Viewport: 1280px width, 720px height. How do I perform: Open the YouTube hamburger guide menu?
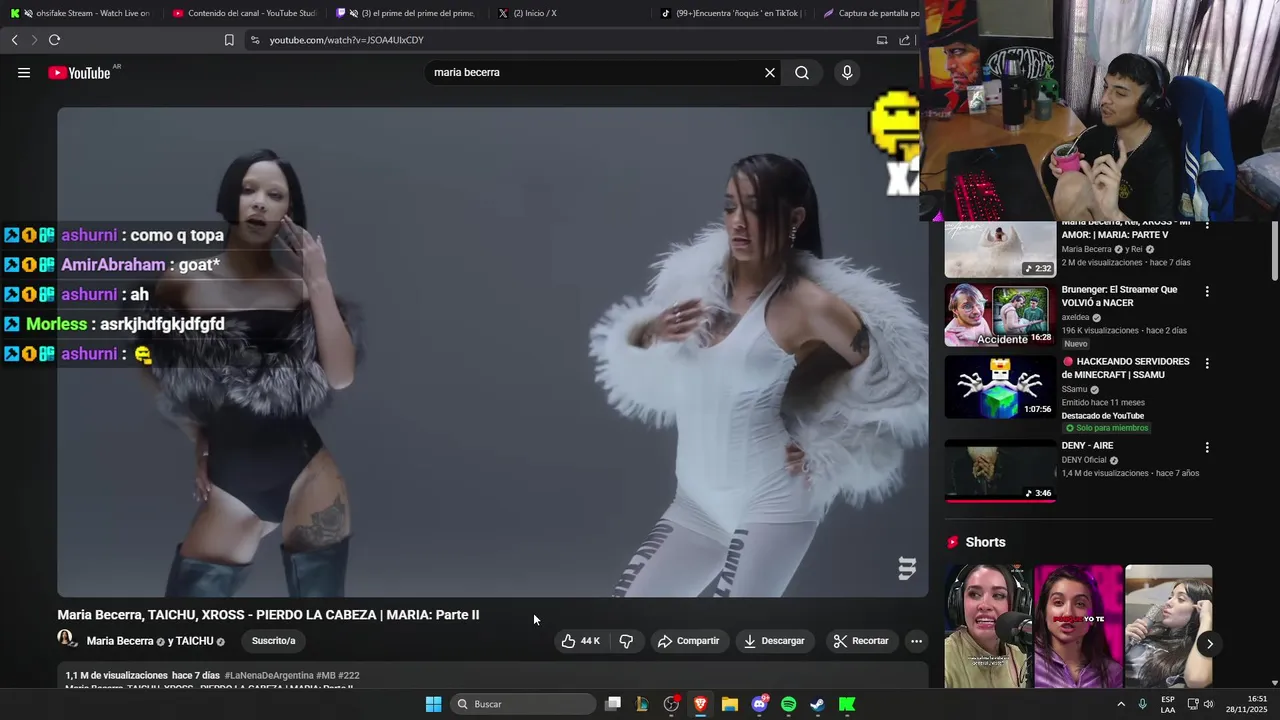coord(24,72)
